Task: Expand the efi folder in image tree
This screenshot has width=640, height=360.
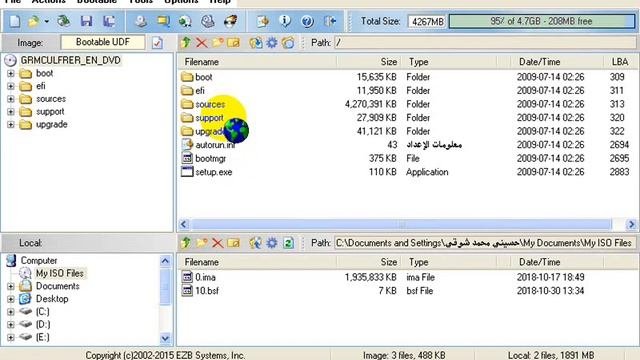Action: click(11, 86)
